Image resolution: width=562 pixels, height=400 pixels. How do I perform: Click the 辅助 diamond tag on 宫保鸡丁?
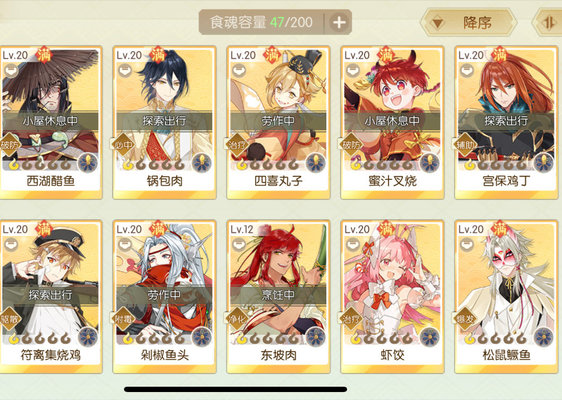465,145
